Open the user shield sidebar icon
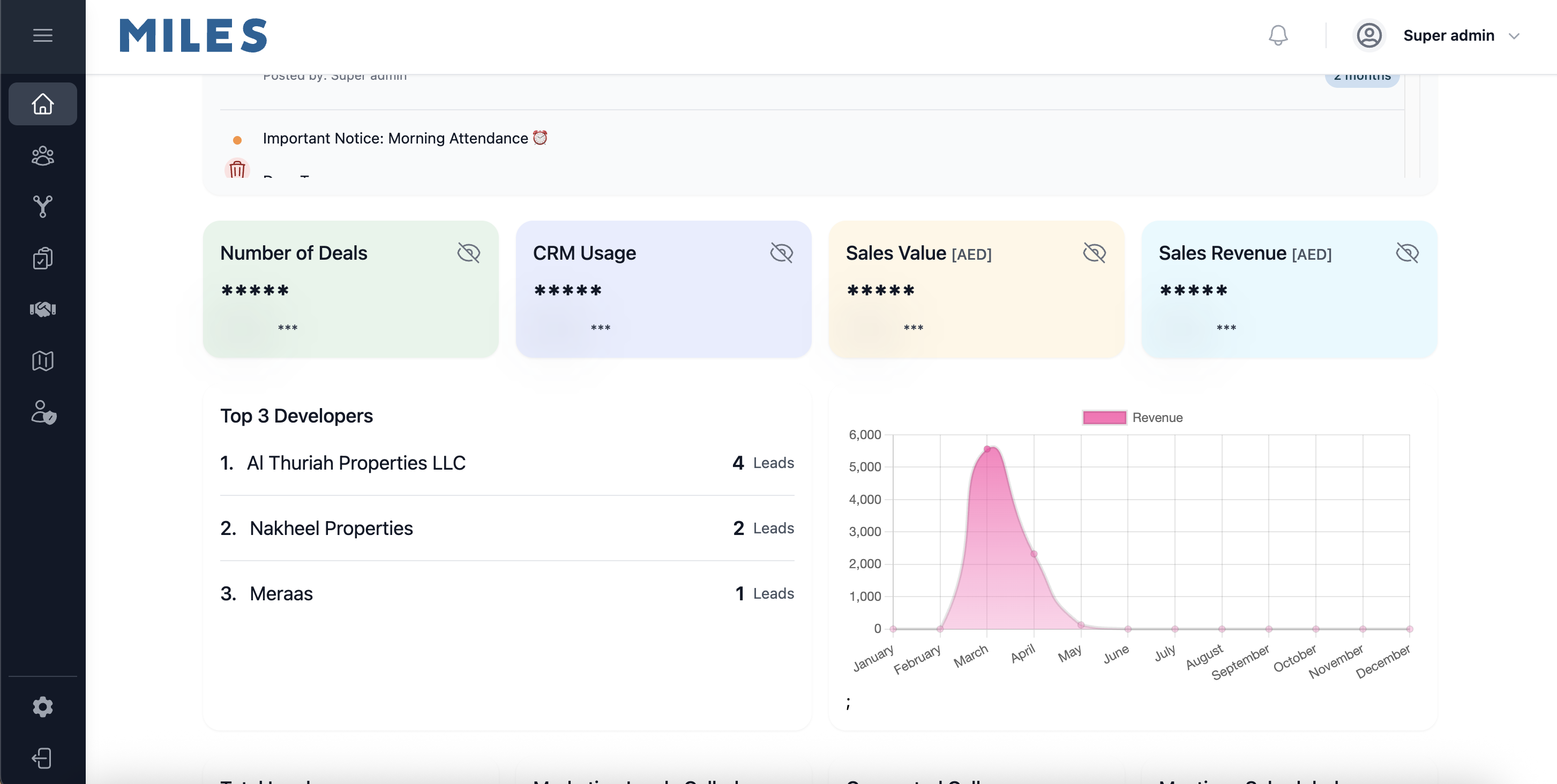This screenshot has width=1557, height=784. [x=43, y=412]
